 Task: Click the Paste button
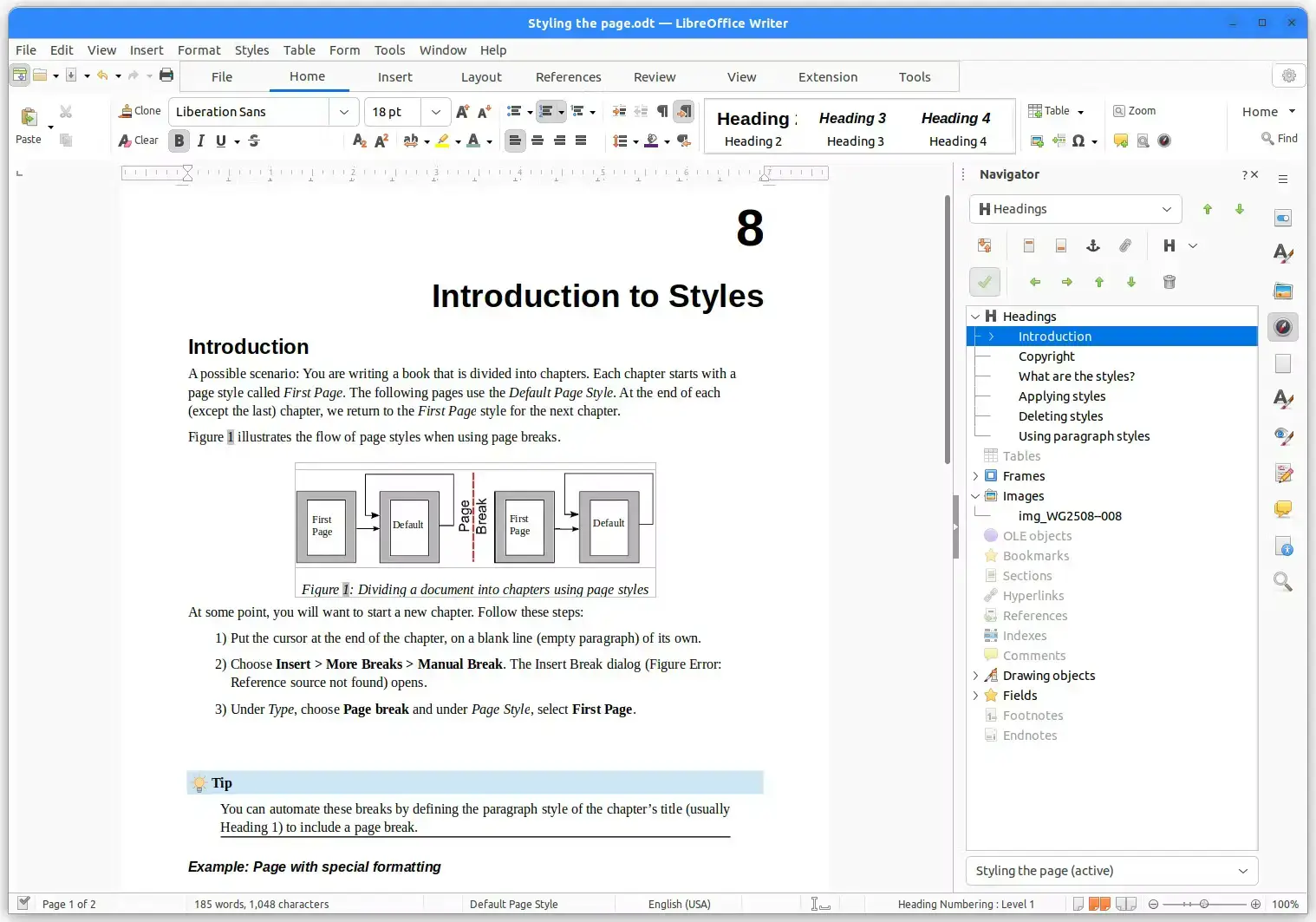coord(29,126)
